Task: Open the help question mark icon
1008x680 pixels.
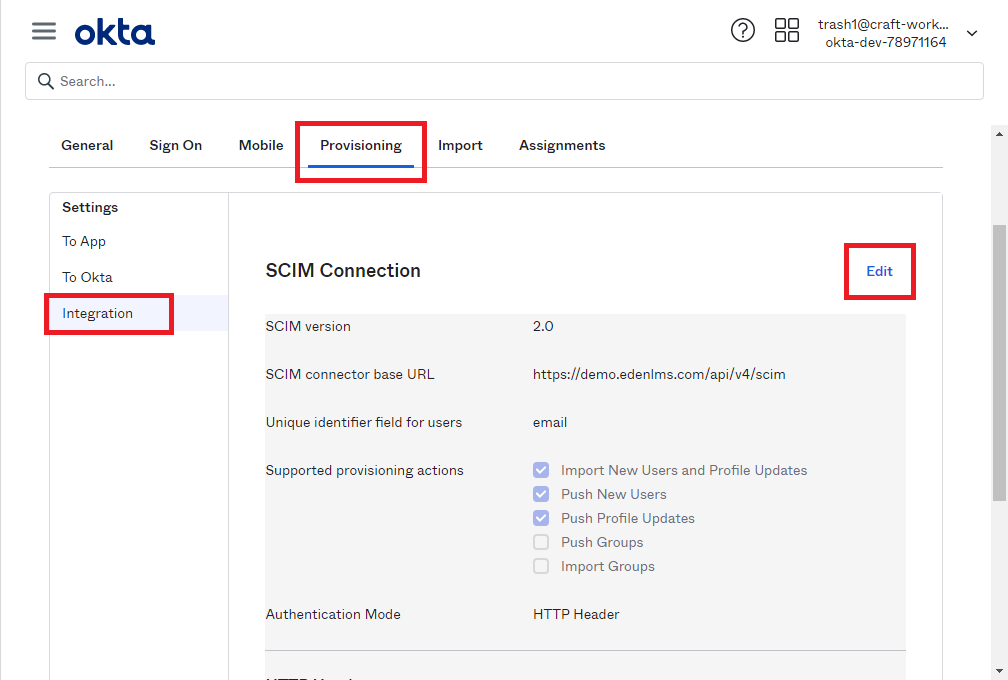Action: point(742,30)
